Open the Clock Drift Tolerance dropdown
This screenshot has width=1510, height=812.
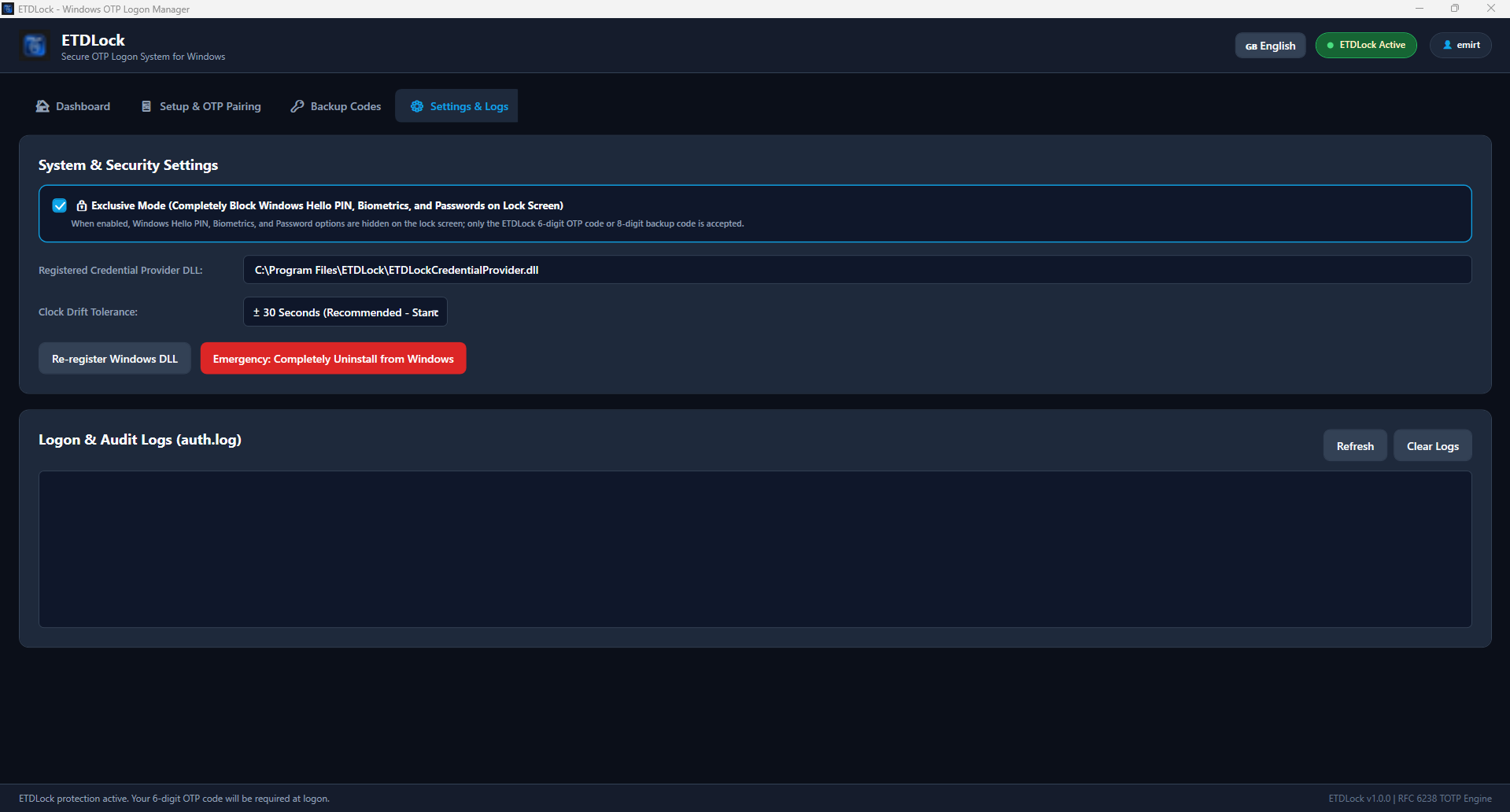(345, 312)
